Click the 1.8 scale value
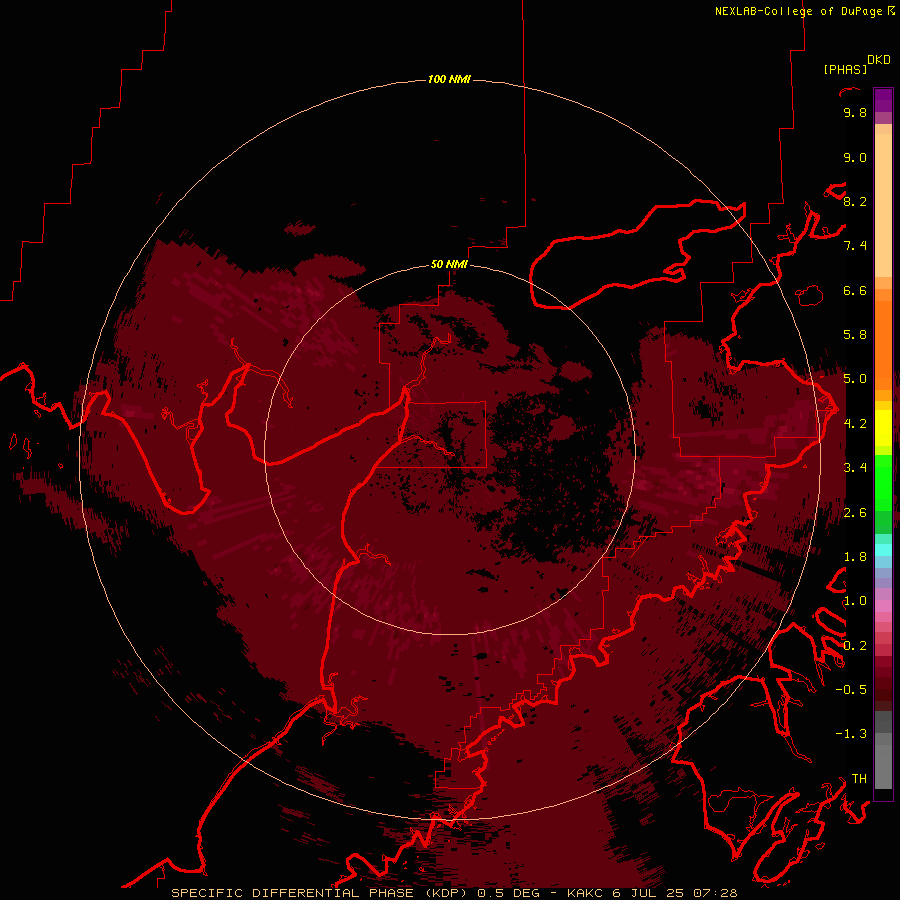 pyautogui.click(x=855, y=557)
